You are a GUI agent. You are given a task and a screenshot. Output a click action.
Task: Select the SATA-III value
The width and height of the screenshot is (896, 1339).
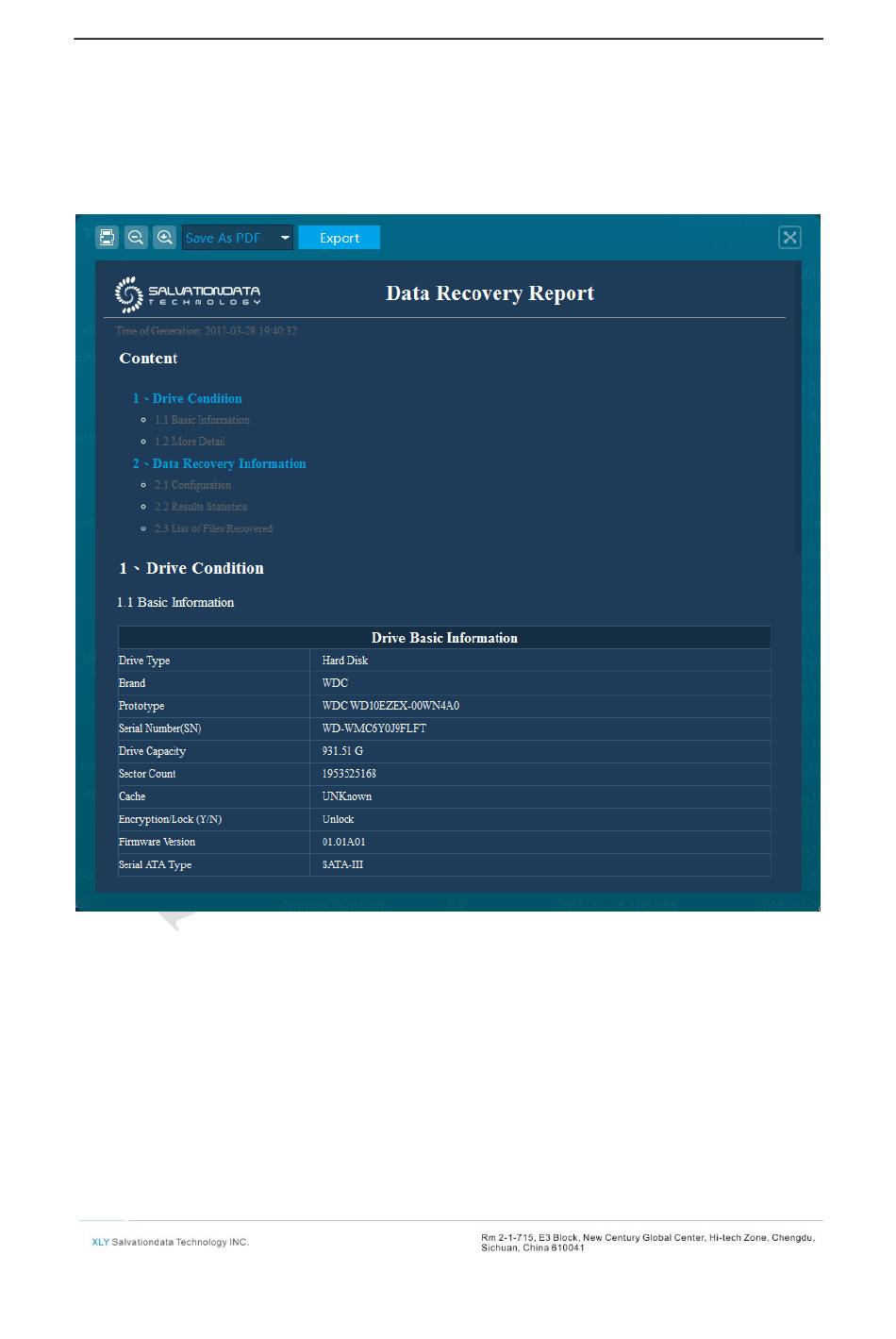342,864
